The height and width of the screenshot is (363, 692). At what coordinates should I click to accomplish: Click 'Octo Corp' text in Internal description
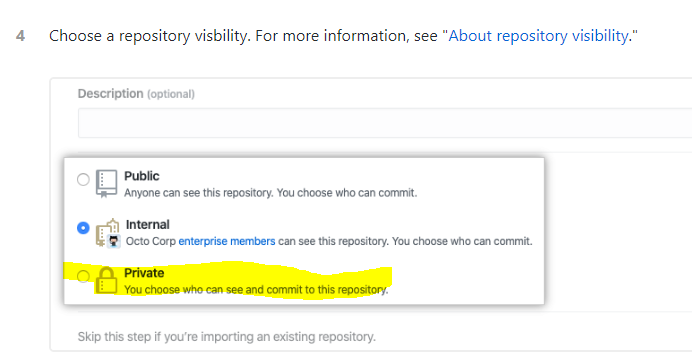coord(150,241)
